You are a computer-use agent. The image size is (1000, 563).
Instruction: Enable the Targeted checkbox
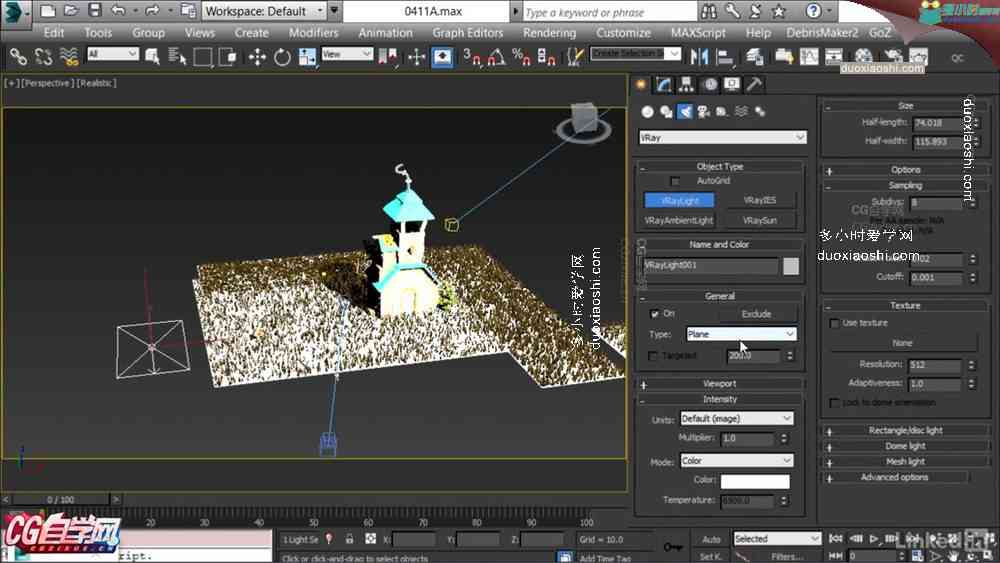652,356
